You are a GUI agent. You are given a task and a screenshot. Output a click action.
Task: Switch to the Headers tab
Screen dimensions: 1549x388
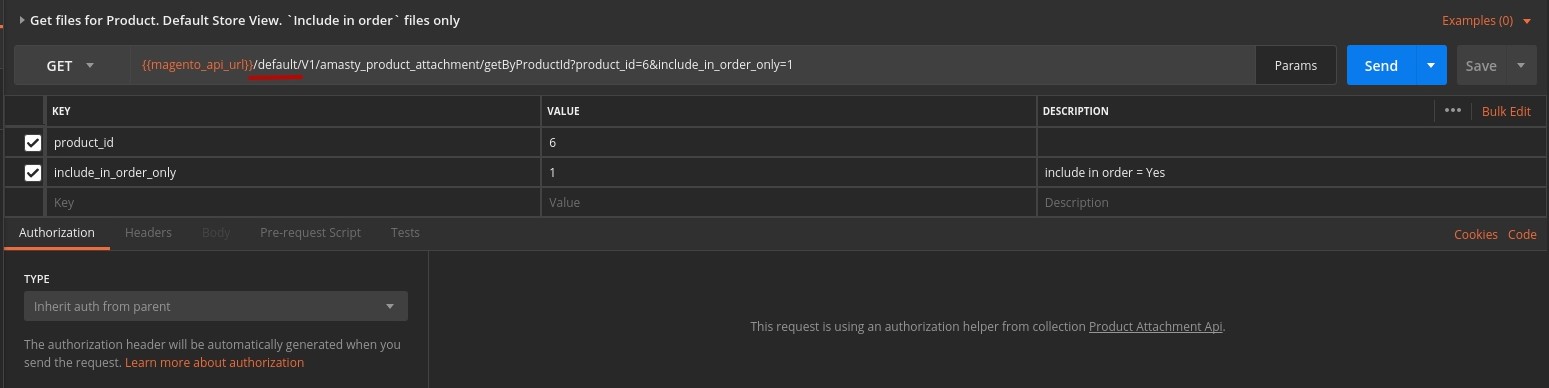tap(148, 232)
